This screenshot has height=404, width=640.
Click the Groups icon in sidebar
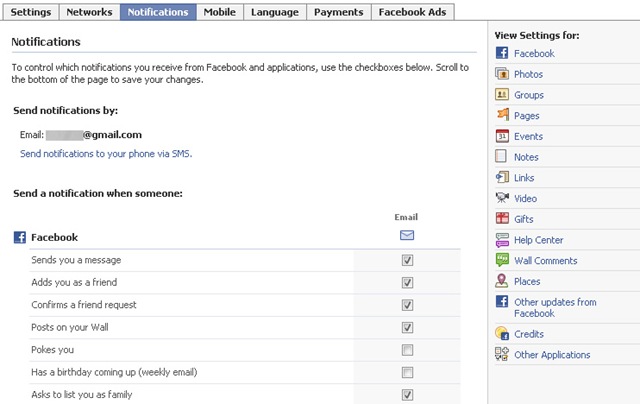pos(502,95)
